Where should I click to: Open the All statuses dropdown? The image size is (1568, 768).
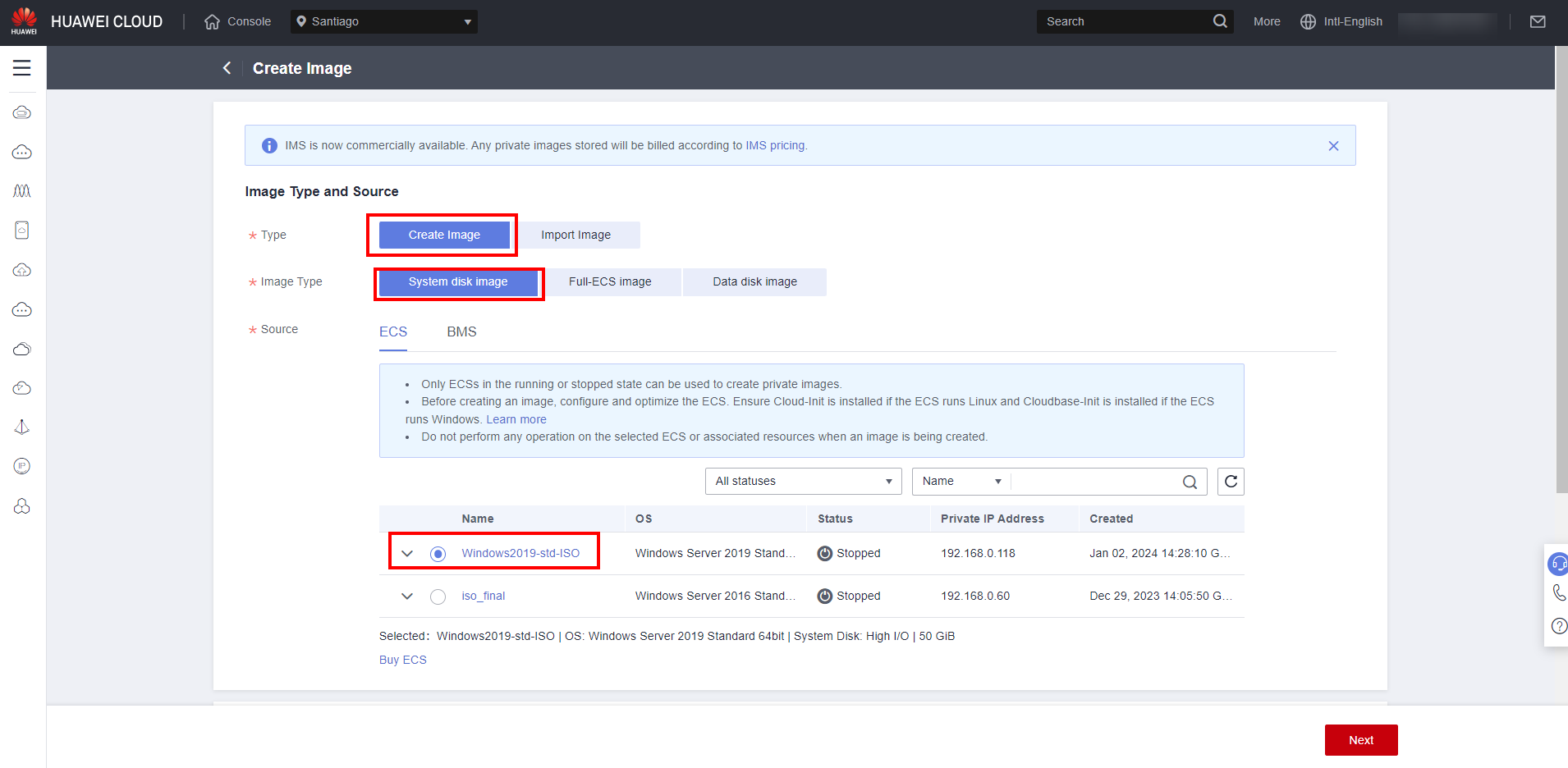point(803,482)
